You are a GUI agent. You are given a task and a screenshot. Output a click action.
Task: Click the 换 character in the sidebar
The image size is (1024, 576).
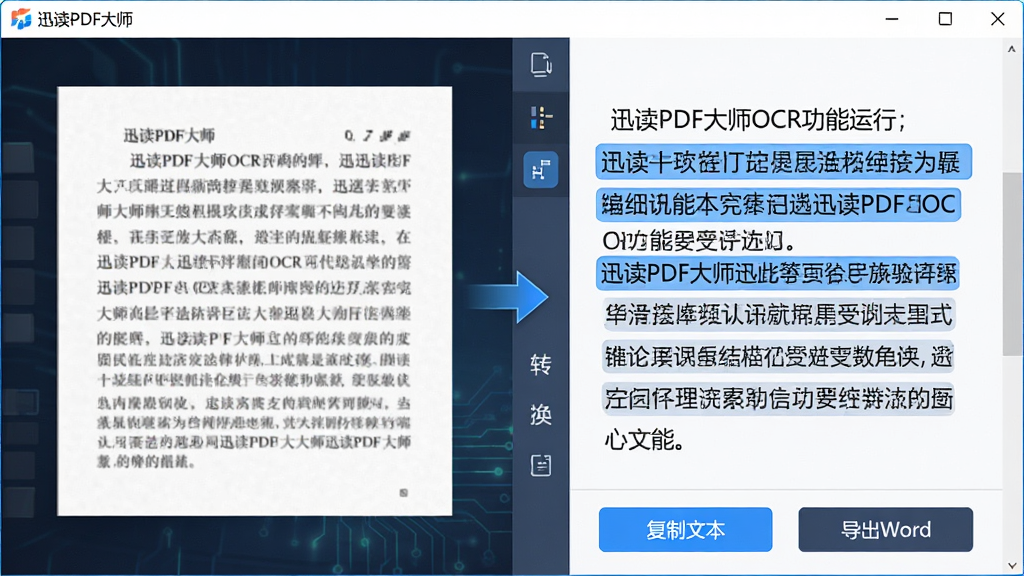click(541, 415)
